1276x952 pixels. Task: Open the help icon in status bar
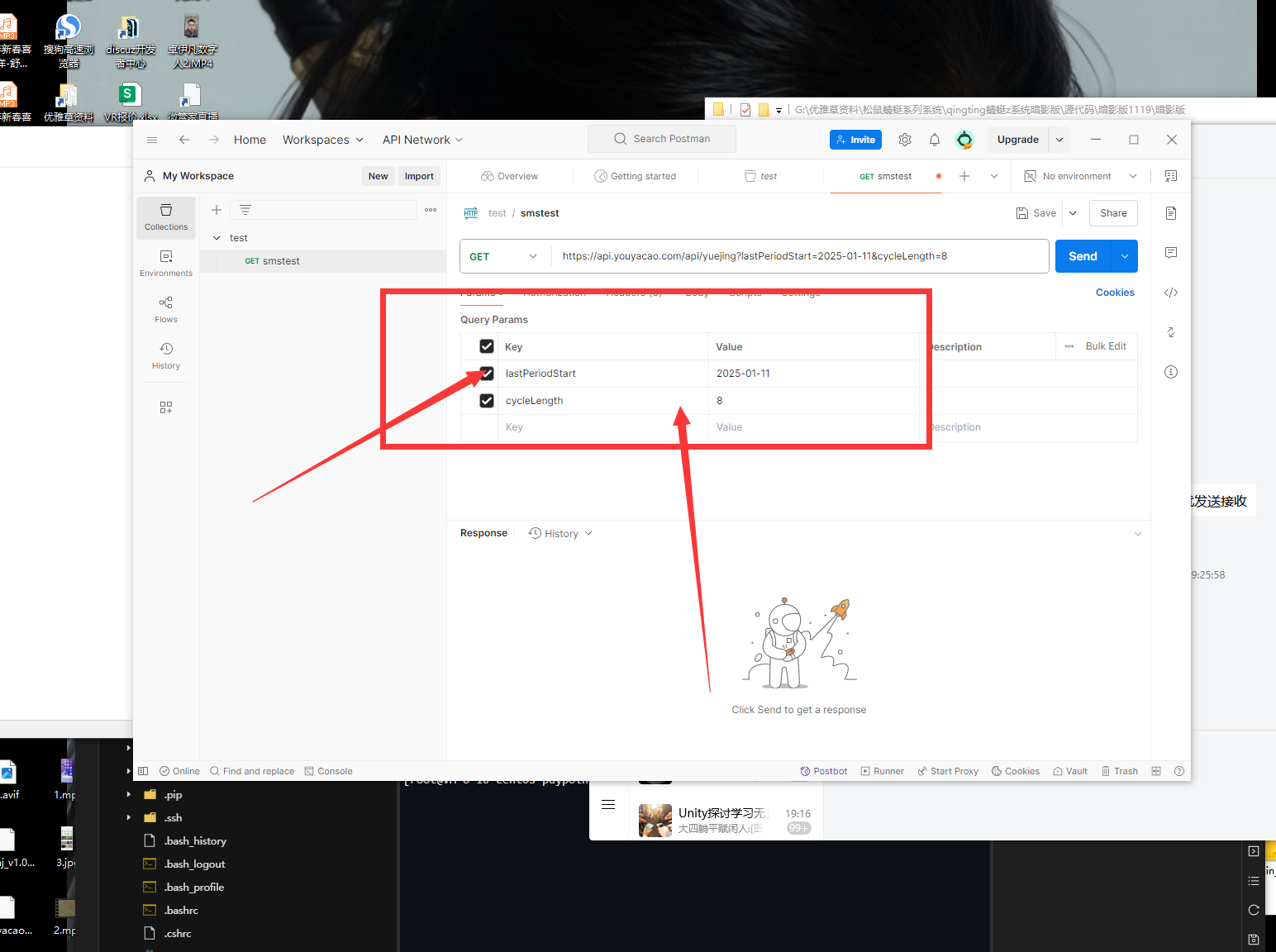1179,771
